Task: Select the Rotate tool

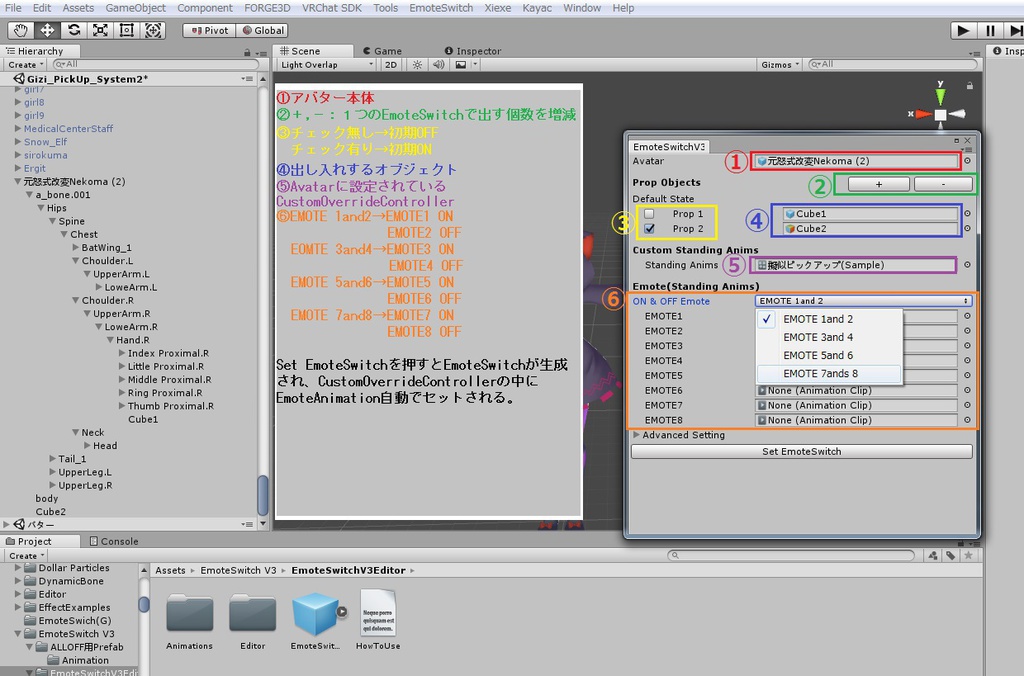Action: click(74, 31)
